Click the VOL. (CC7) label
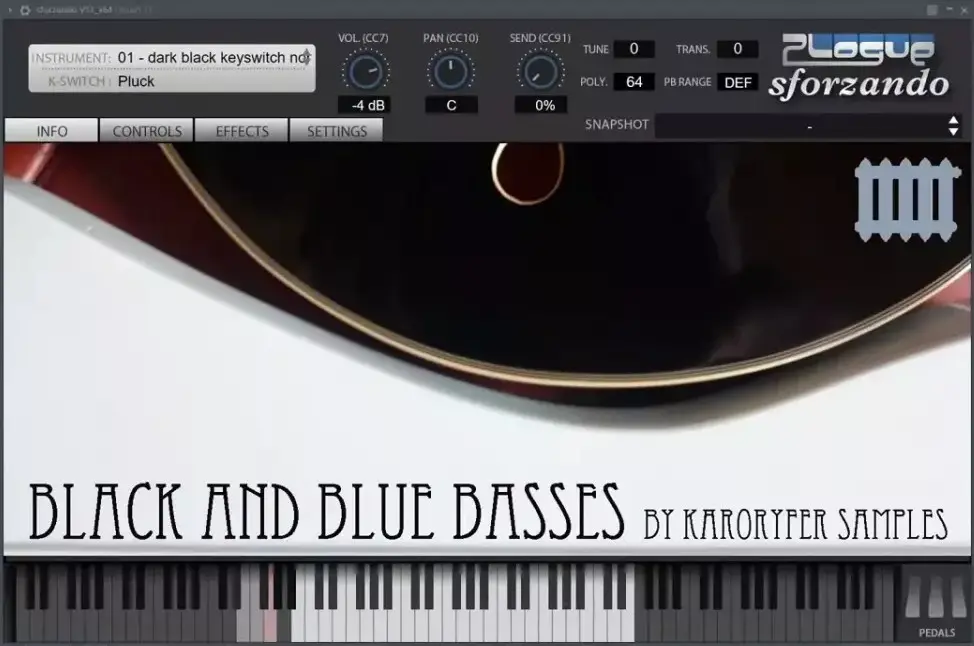Screen dimensions: 974x646 363,38
